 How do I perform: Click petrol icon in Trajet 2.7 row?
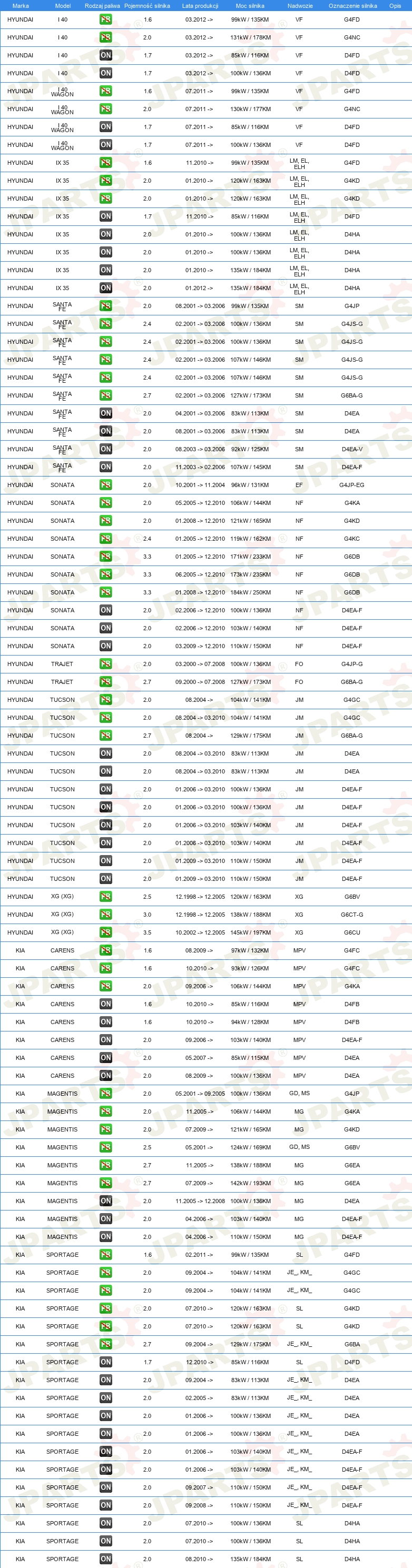click(105, 682)
